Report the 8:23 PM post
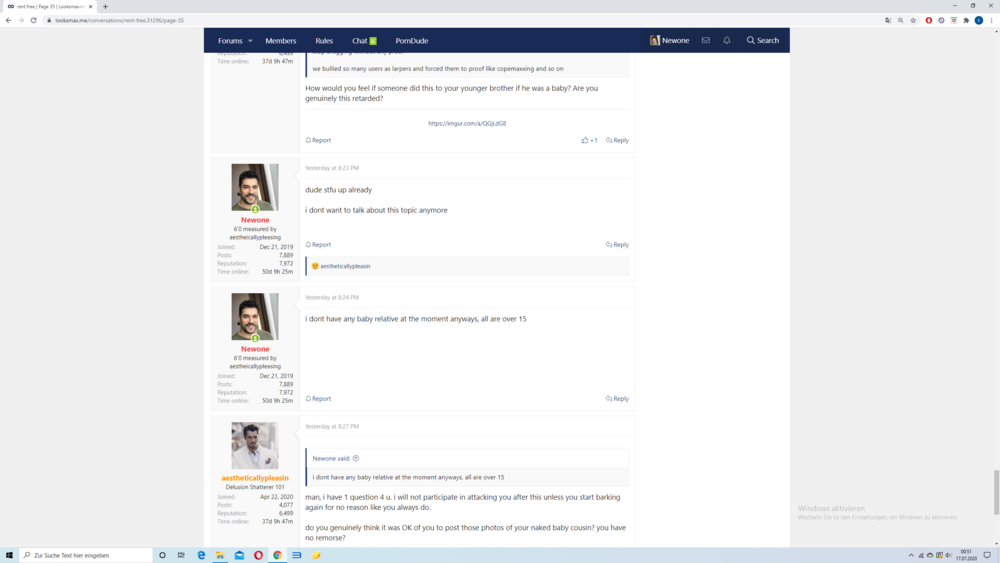 click(318, 245)
